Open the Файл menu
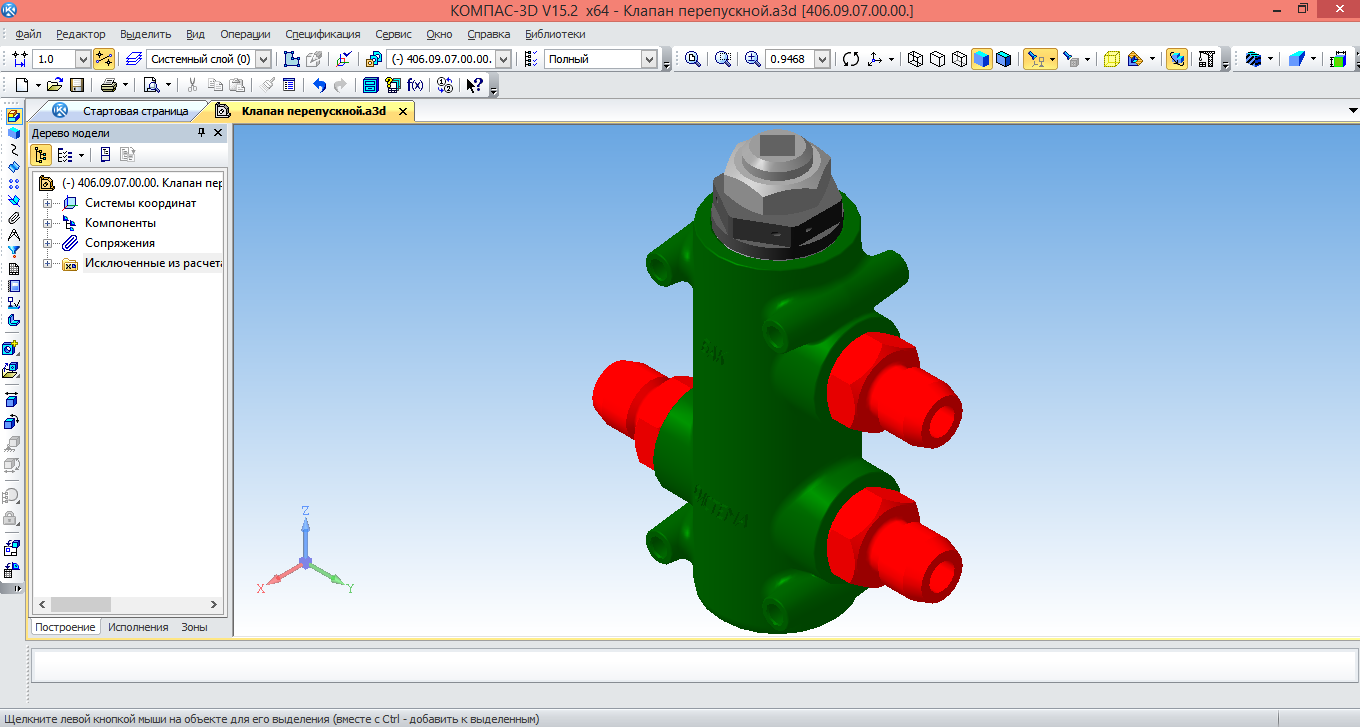Image resolution: width=1360 pixels, height=728 pixels. (28, 34)
